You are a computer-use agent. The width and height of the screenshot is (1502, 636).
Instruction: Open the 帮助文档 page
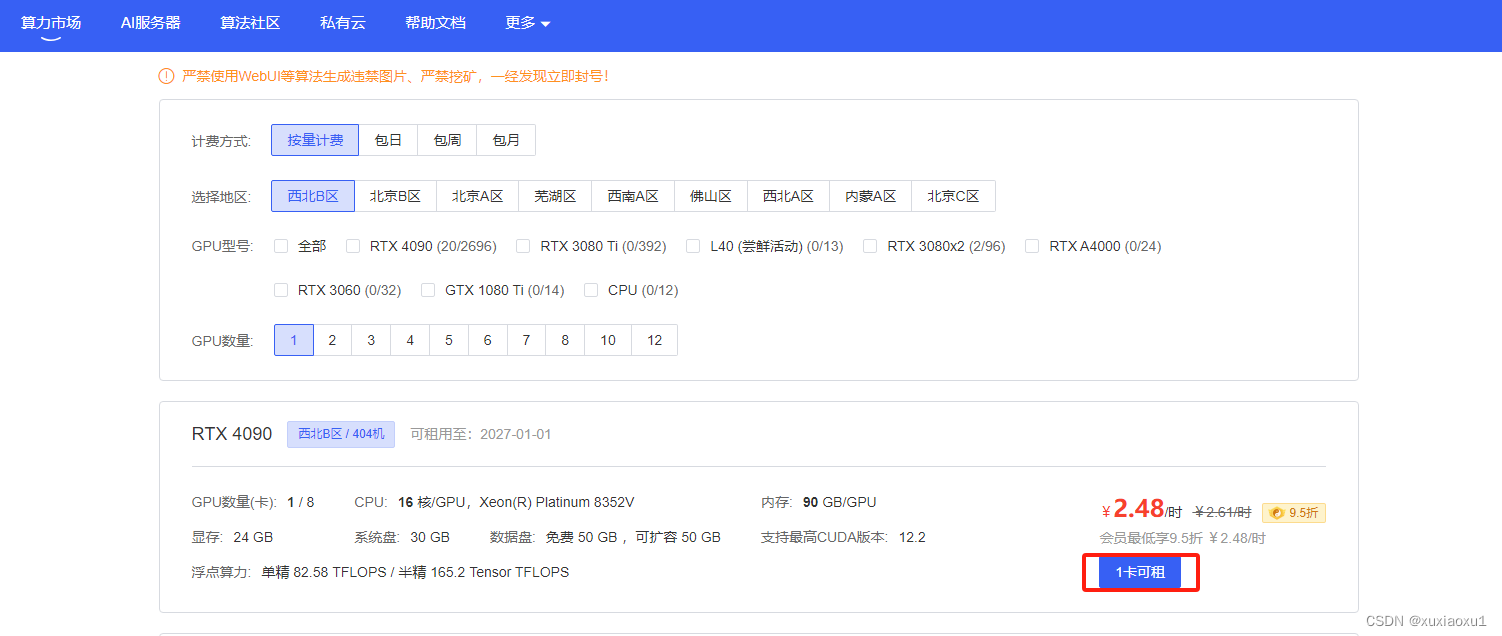(x=436, y=21)
